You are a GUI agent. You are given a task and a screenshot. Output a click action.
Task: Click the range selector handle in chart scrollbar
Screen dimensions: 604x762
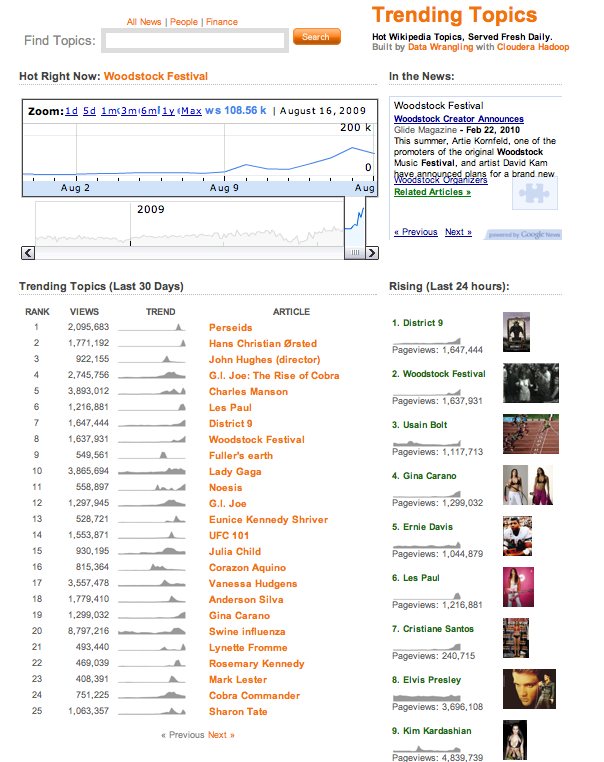click(355, 253)
